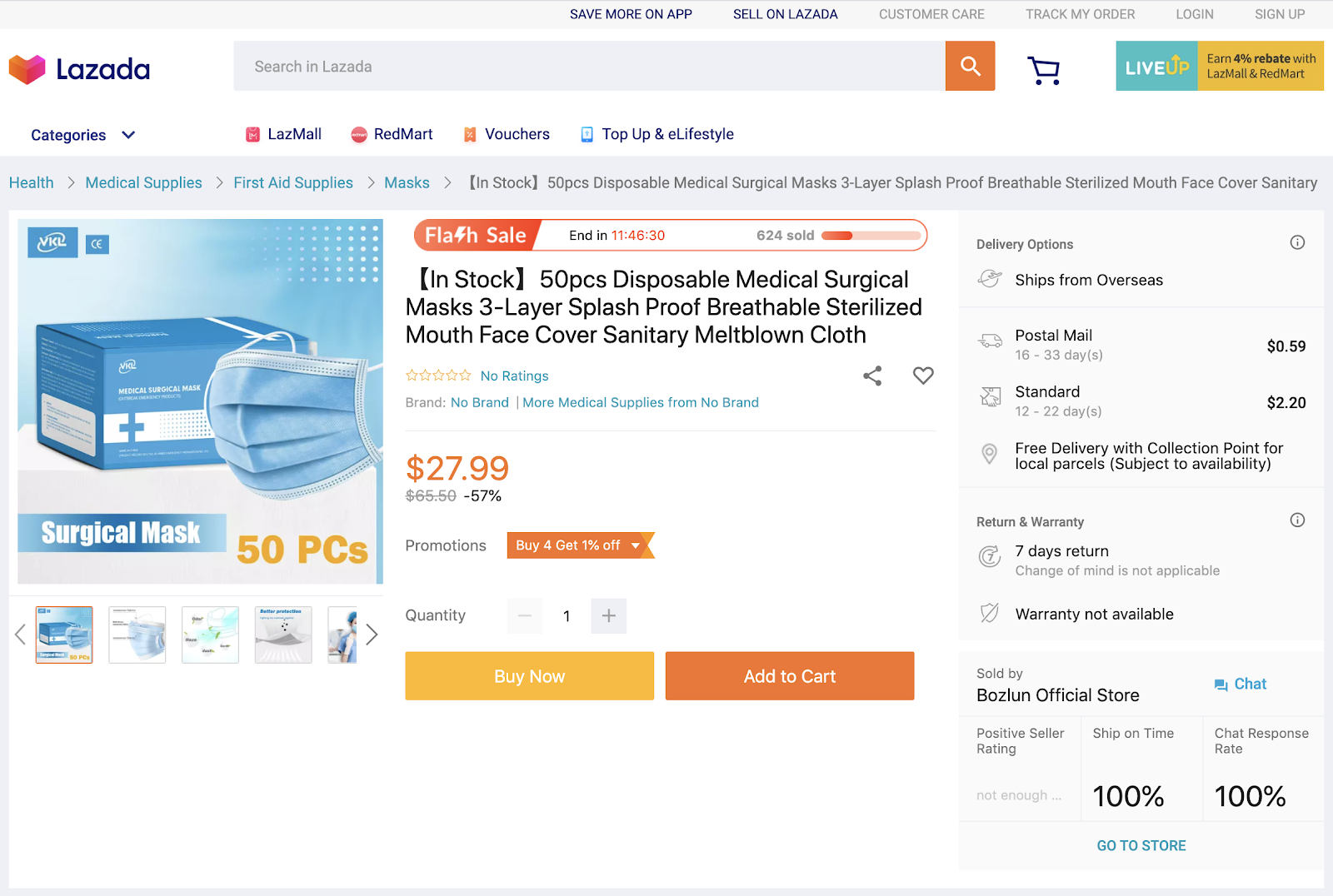Click the Flash Sale sold progress bar
Viewport: 1333px width, 896px height.
(x=871, y=236)
